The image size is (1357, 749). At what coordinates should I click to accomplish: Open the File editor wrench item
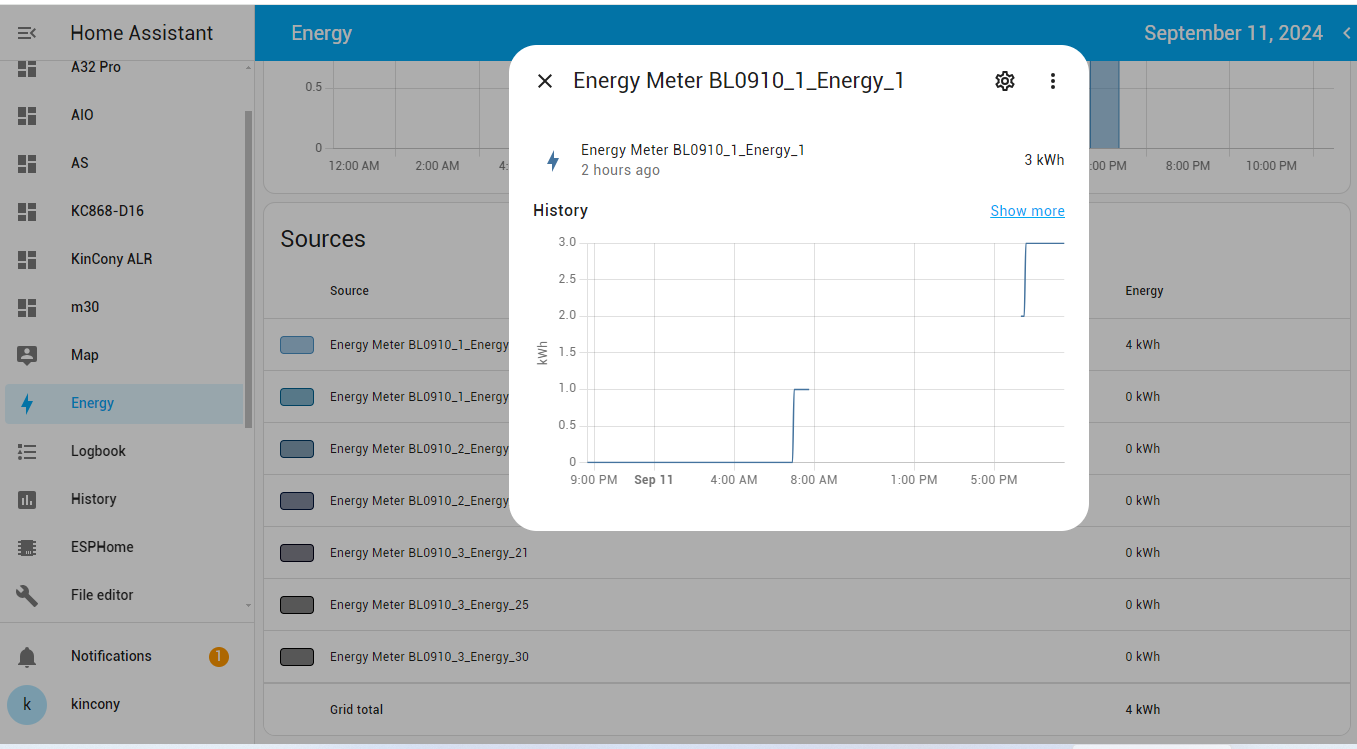pyautogui.click(x=101, y=595)
